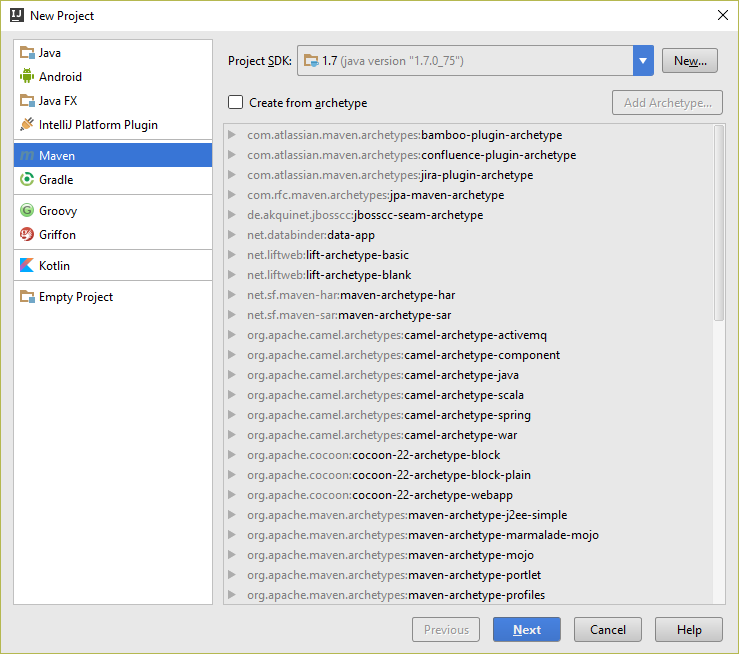Select camel-archetype-spring in archetype list
739x654 pixels.
click(x=389, y=415)
